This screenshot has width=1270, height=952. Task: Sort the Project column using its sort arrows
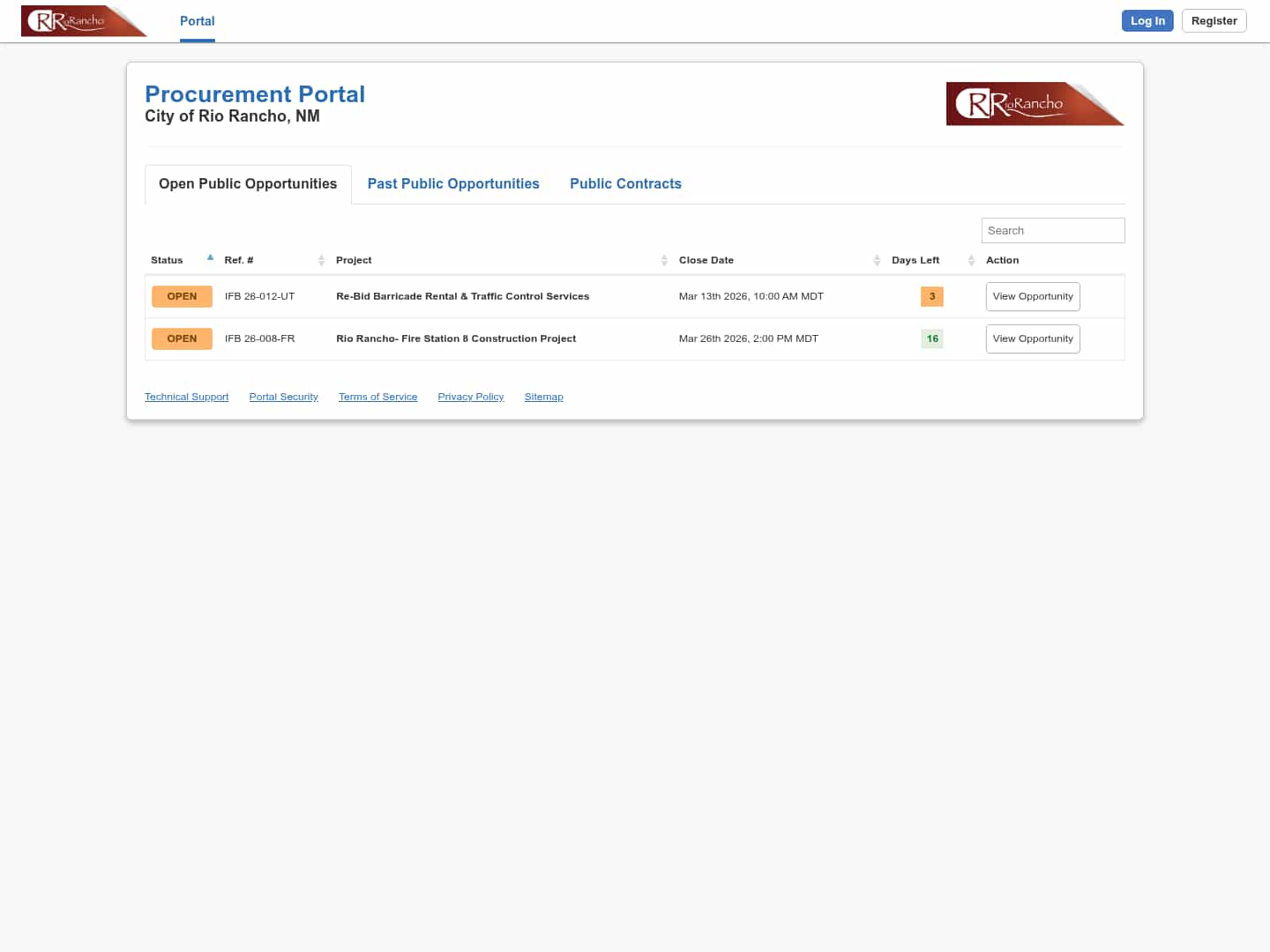pyautogui.click(x=664, y=260)
